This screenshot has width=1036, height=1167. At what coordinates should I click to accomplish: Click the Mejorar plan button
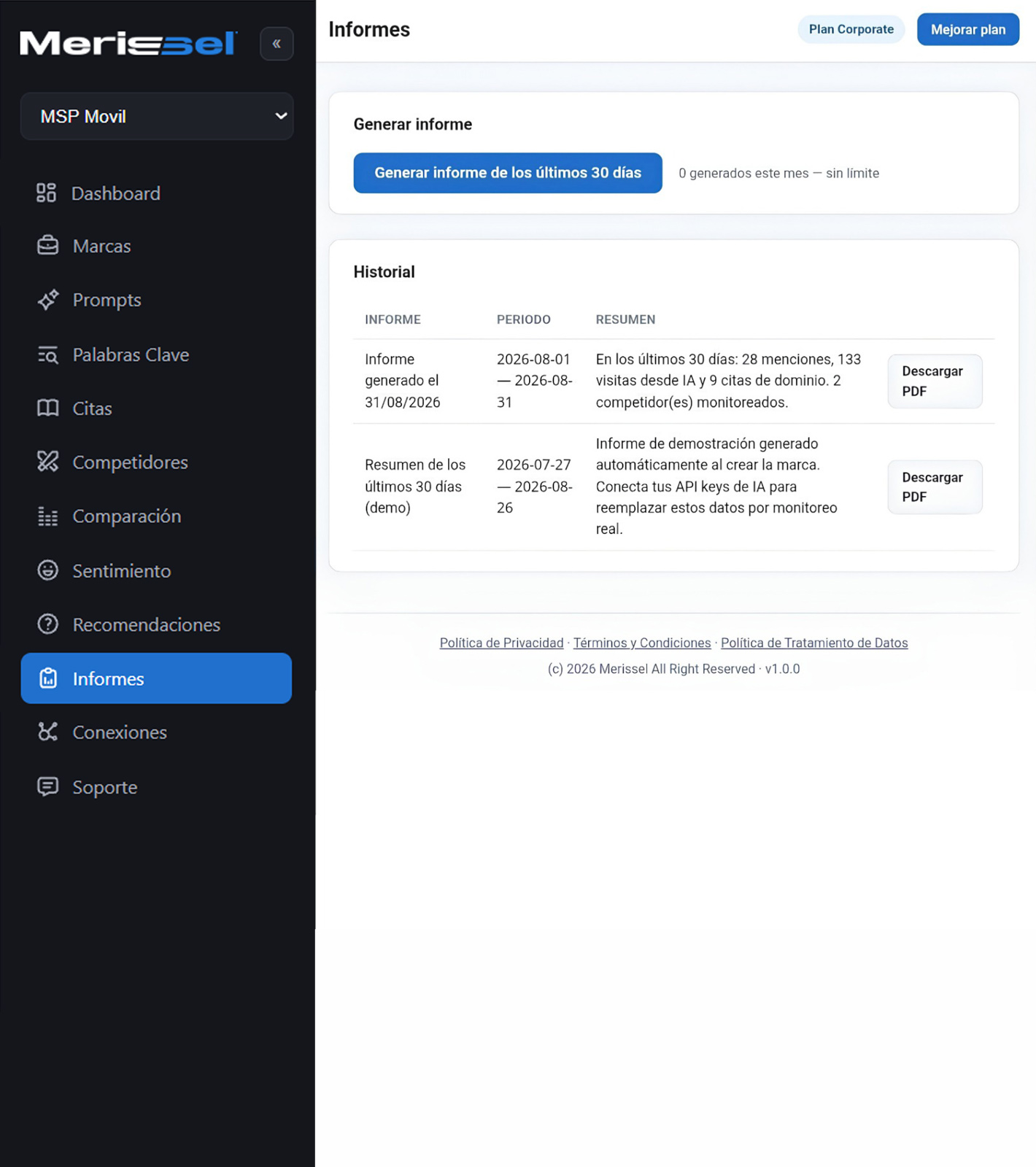tap(968, 29)
